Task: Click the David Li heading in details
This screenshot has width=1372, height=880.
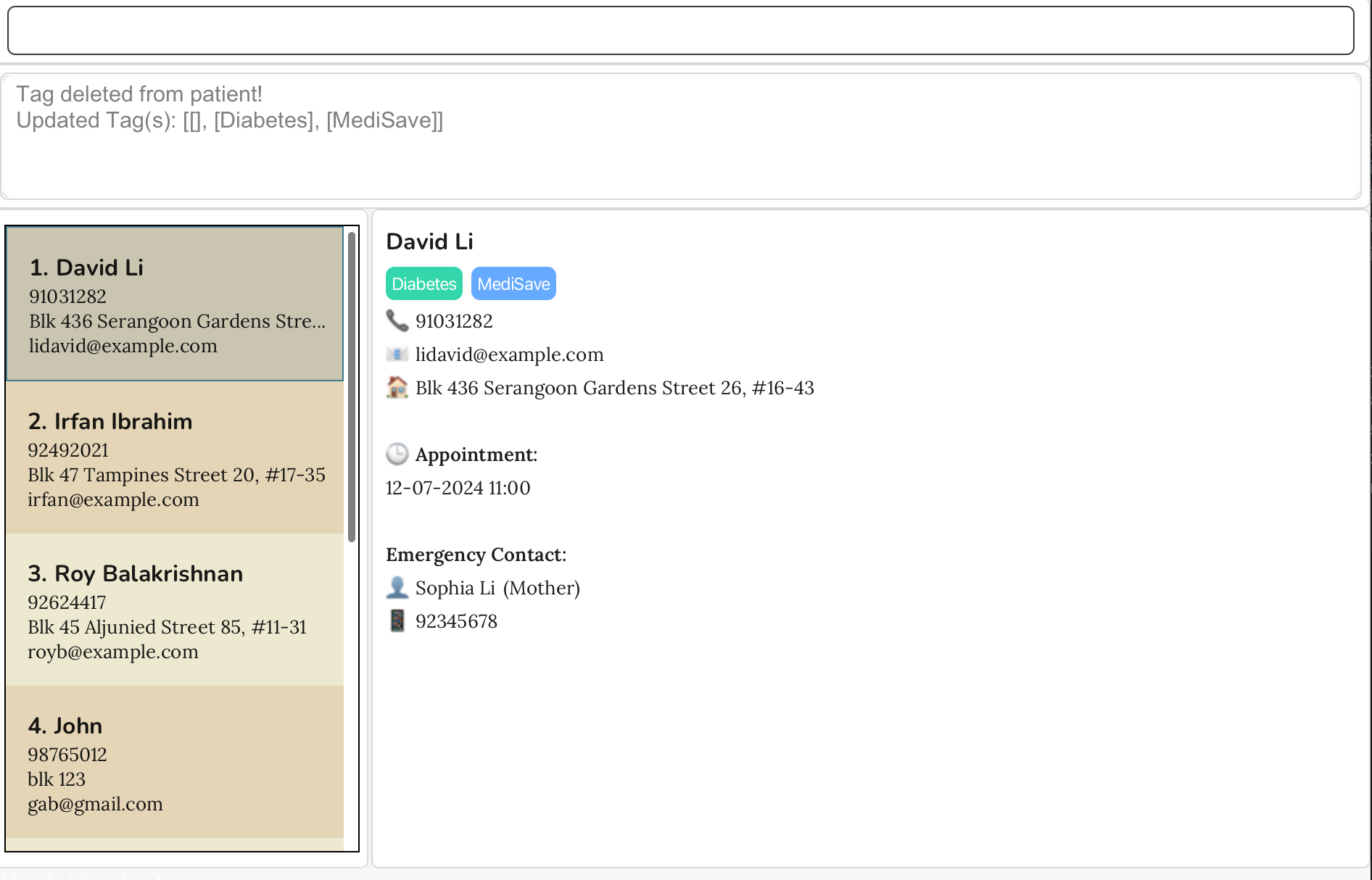Action: pyautogui.click(x=429, y=242)
